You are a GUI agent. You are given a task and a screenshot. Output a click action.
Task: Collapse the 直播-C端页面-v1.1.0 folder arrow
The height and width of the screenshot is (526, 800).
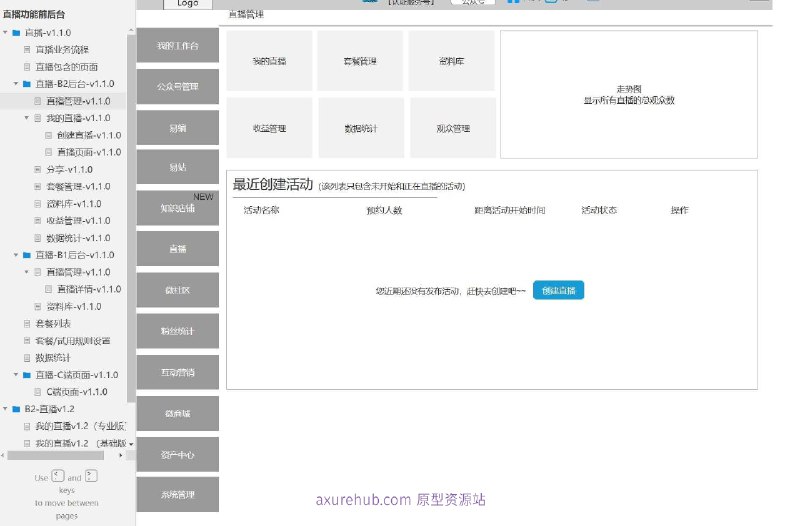click(x=16, y=375)
